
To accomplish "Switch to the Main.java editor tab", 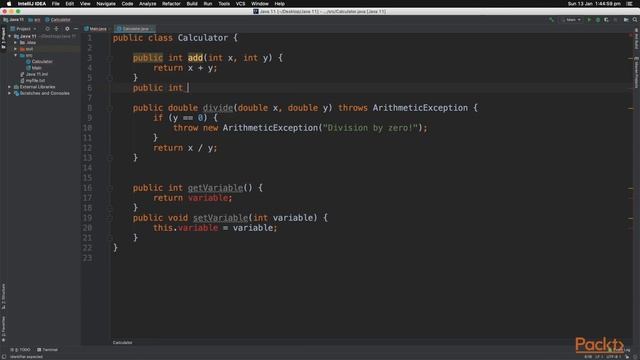I will tap(98, 29).
